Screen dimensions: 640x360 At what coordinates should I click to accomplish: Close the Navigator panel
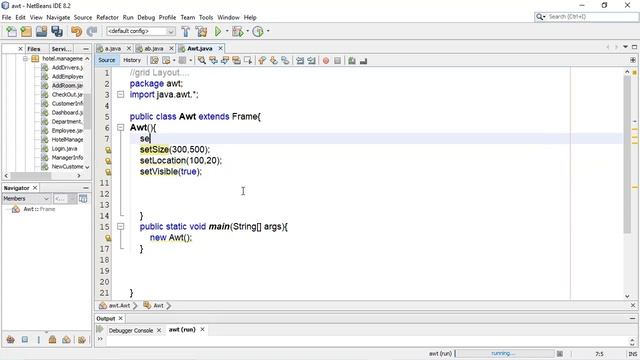pyautogui.click(x=35, y=188)
